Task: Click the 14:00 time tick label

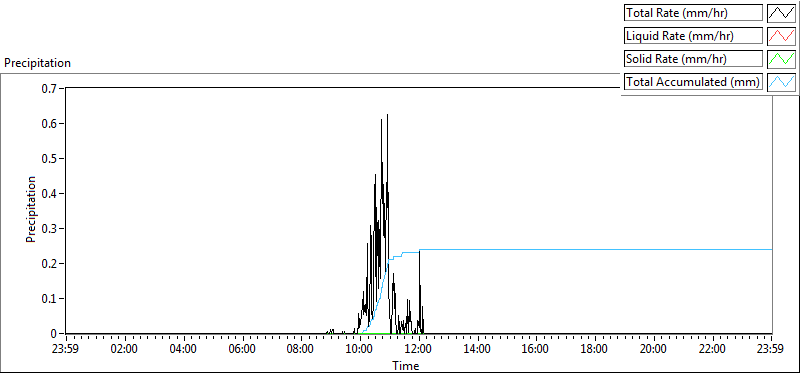Action: point(478,350)
